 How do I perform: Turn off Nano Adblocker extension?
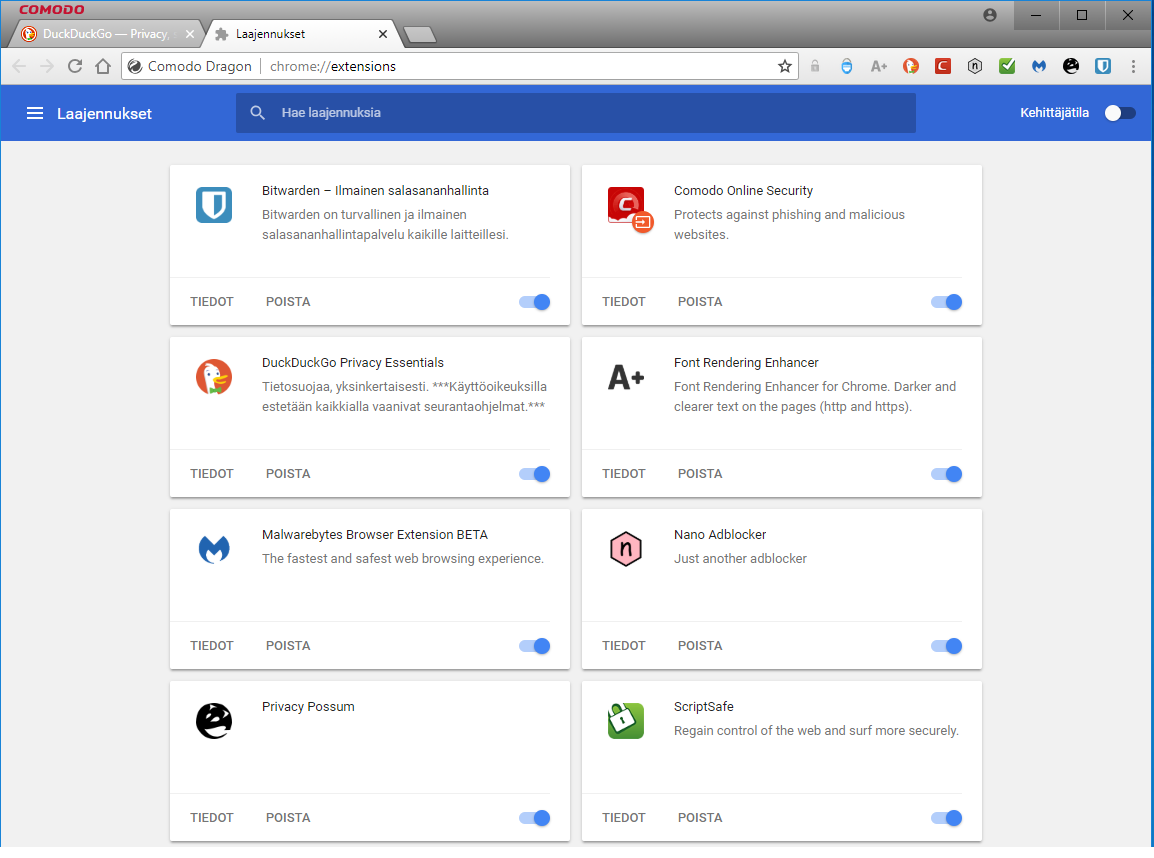click(x=947, y=646)
